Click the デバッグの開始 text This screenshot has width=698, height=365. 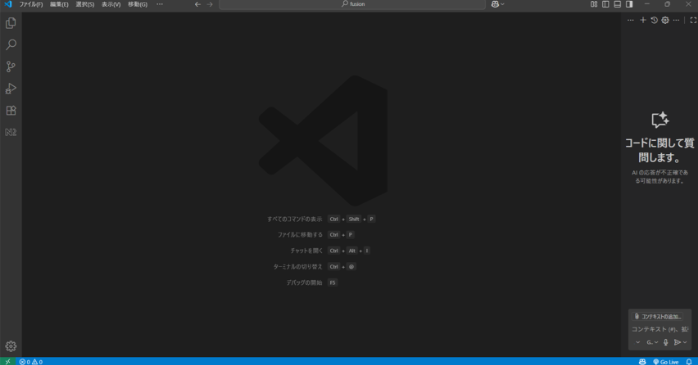[304, 283]
